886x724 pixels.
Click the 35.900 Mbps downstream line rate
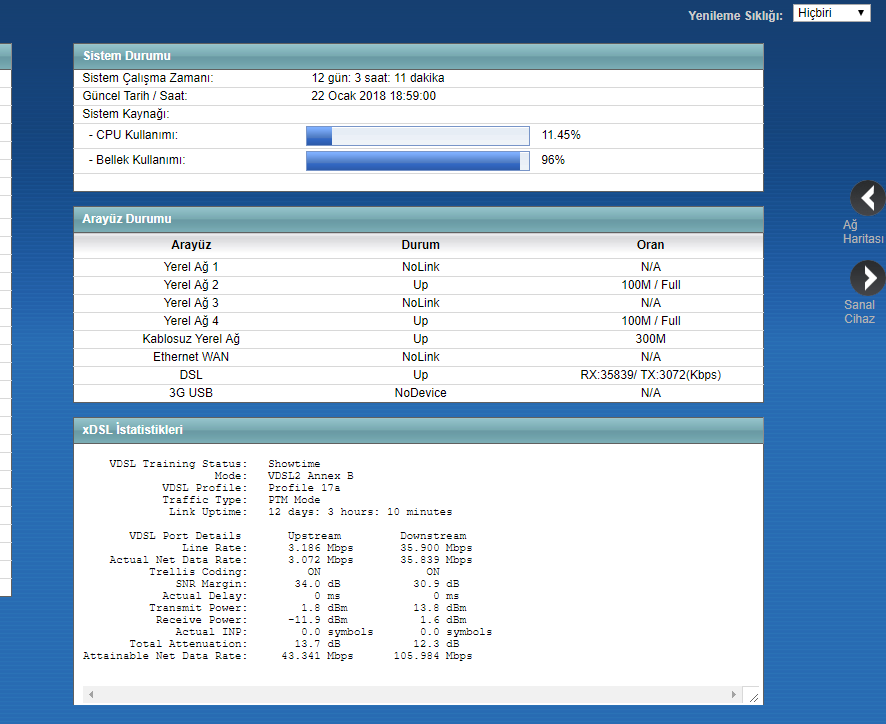click(436, 548)
